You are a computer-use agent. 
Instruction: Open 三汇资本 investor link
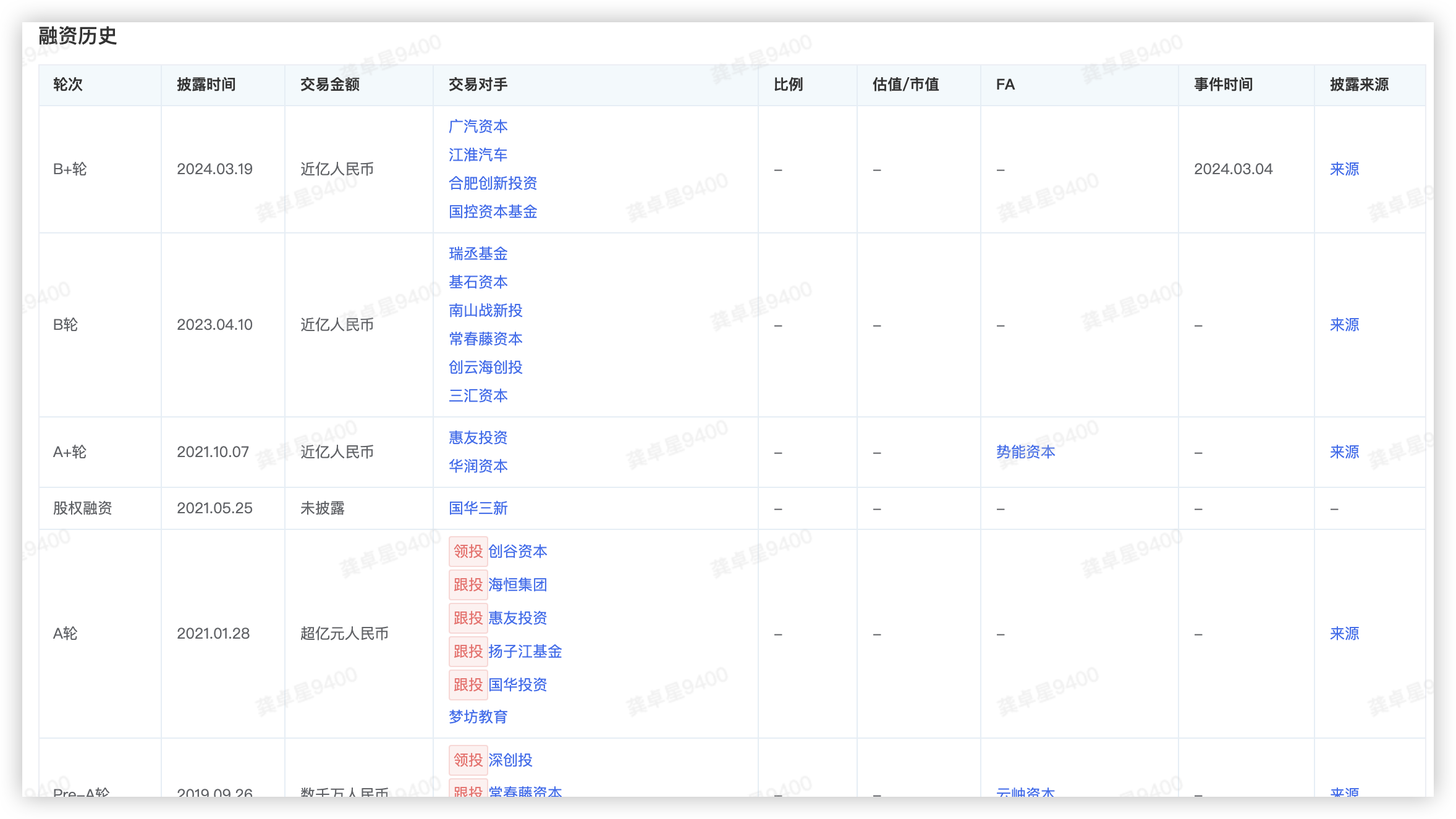[478, 395]
